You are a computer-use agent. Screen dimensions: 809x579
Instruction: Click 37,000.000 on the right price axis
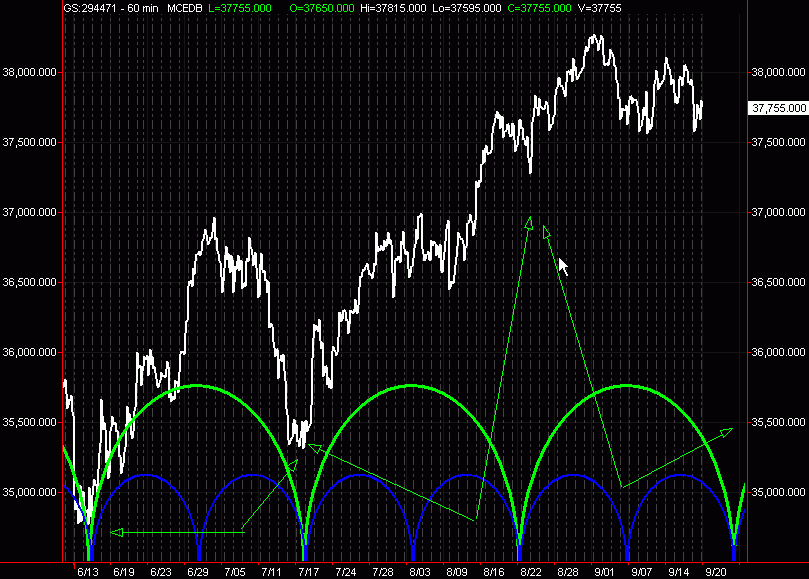pos(777,212)
